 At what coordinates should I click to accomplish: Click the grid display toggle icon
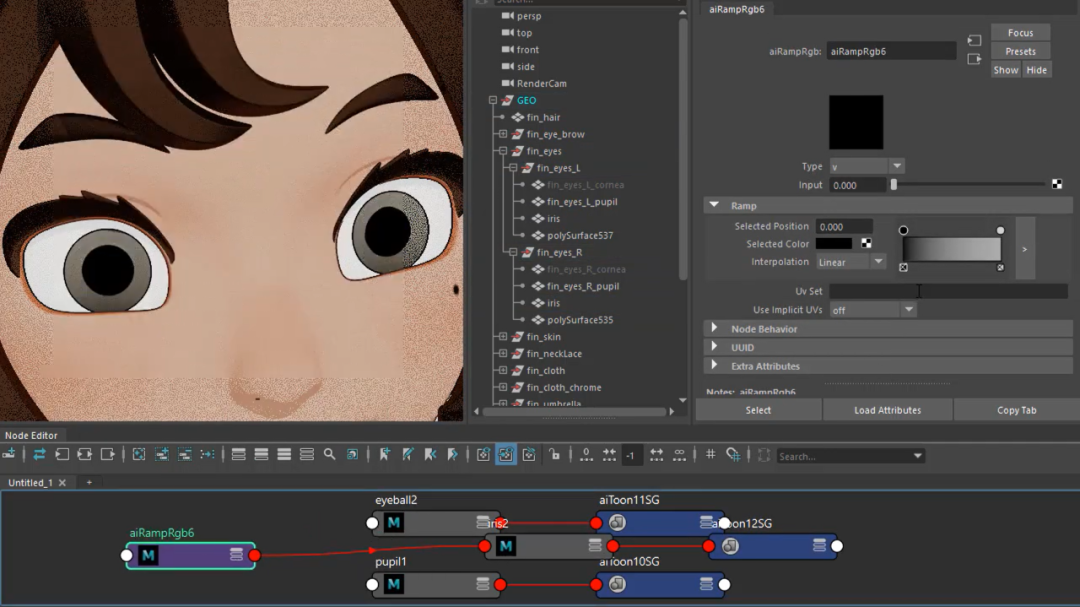point(710,454)
